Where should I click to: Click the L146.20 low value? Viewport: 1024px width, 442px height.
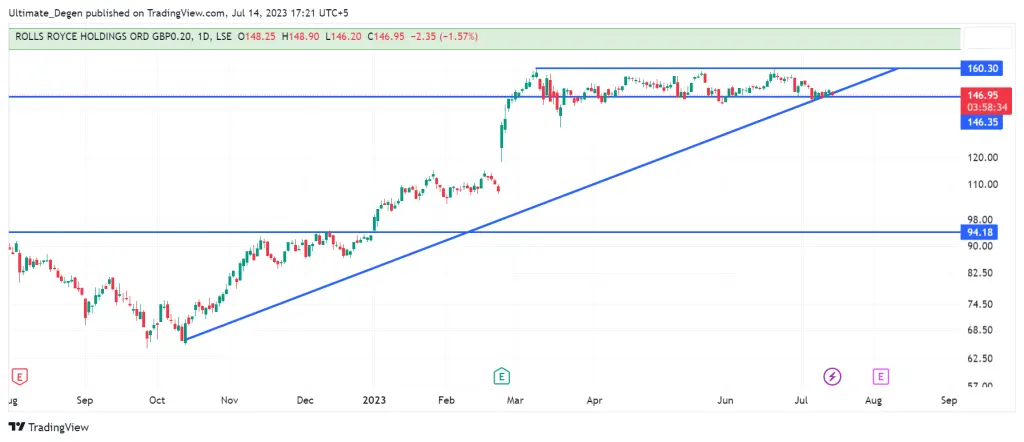[343, 37]
